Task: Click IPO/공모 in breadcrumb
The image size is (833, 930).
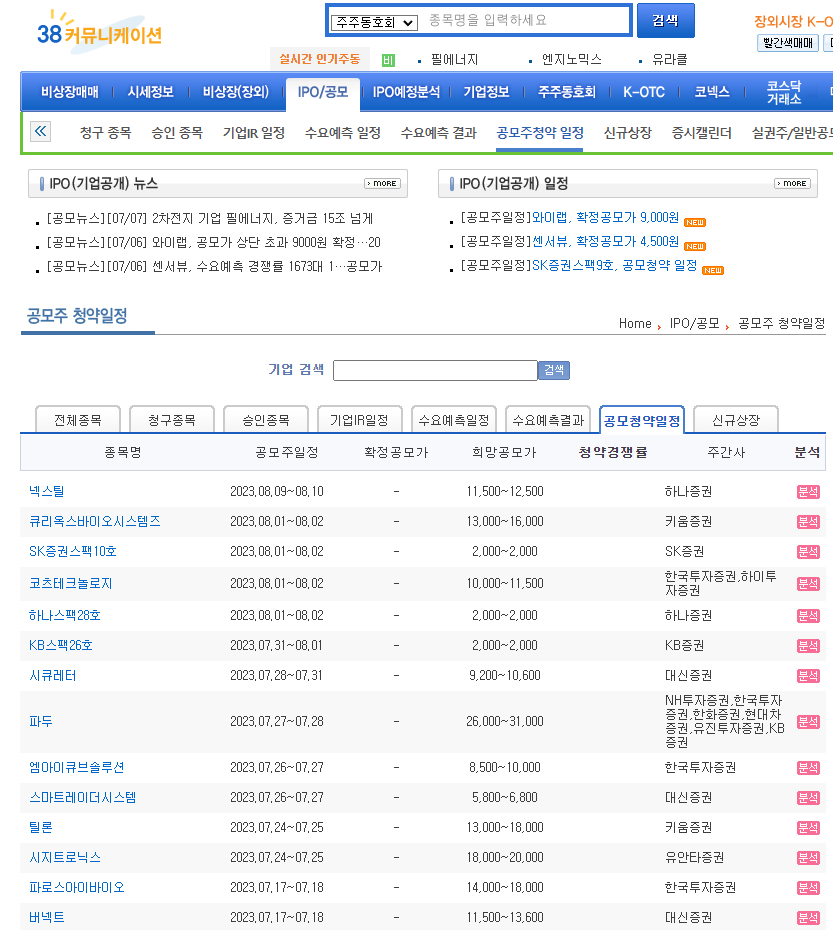Action: tap(694, 323)
